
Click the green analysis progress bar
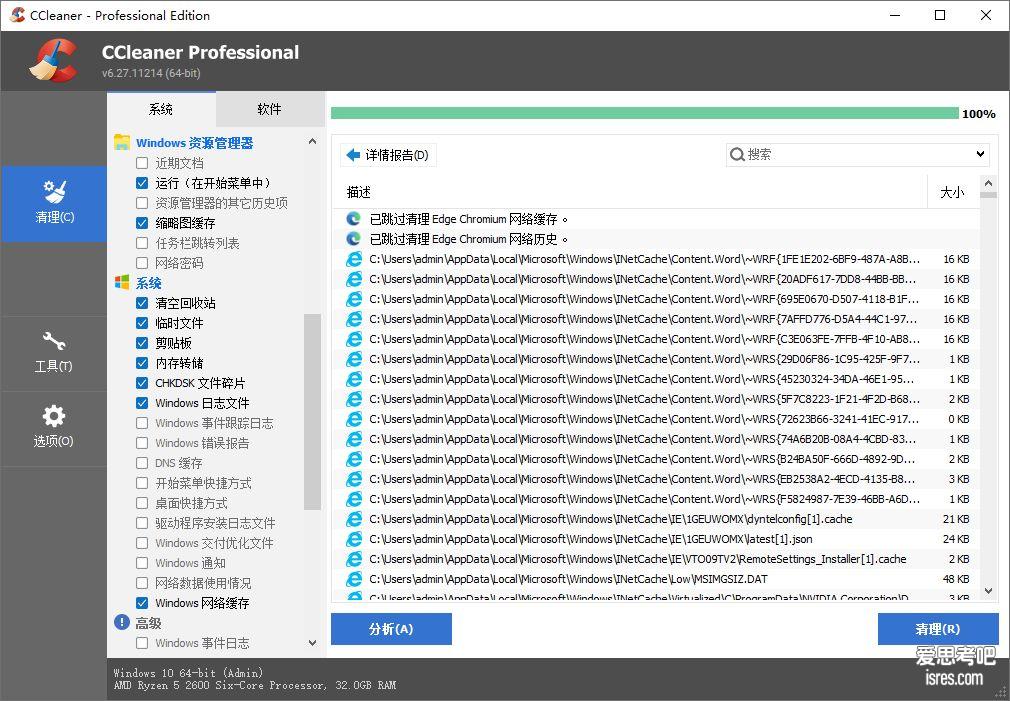(x=644, y=113)
